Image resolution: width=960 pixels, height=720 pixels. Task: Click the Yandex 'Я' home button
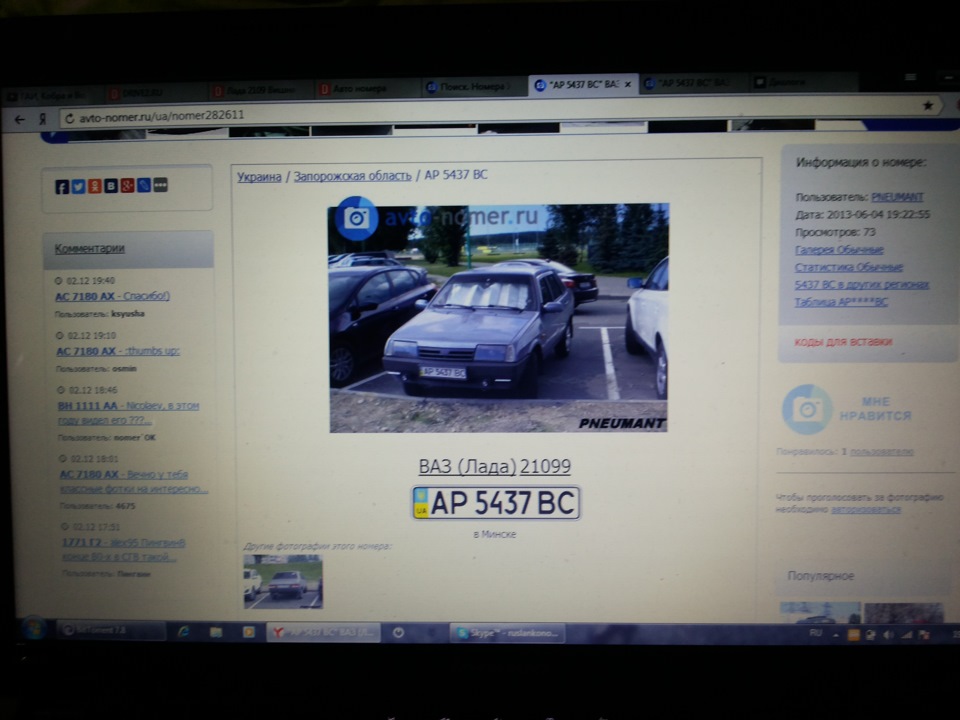[43, 119]
